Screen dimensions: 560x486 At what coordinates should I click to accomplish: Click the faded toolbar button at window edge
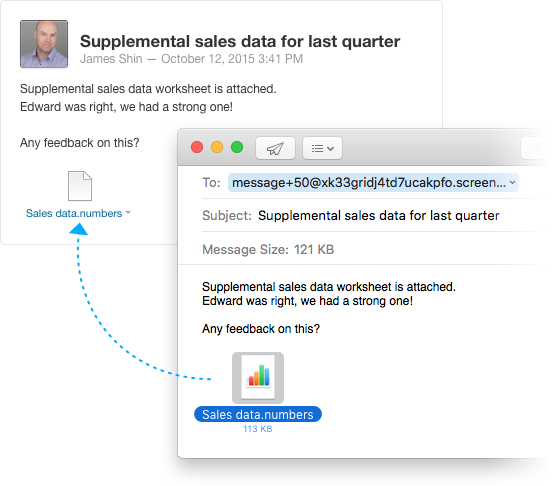click(536, 148)
